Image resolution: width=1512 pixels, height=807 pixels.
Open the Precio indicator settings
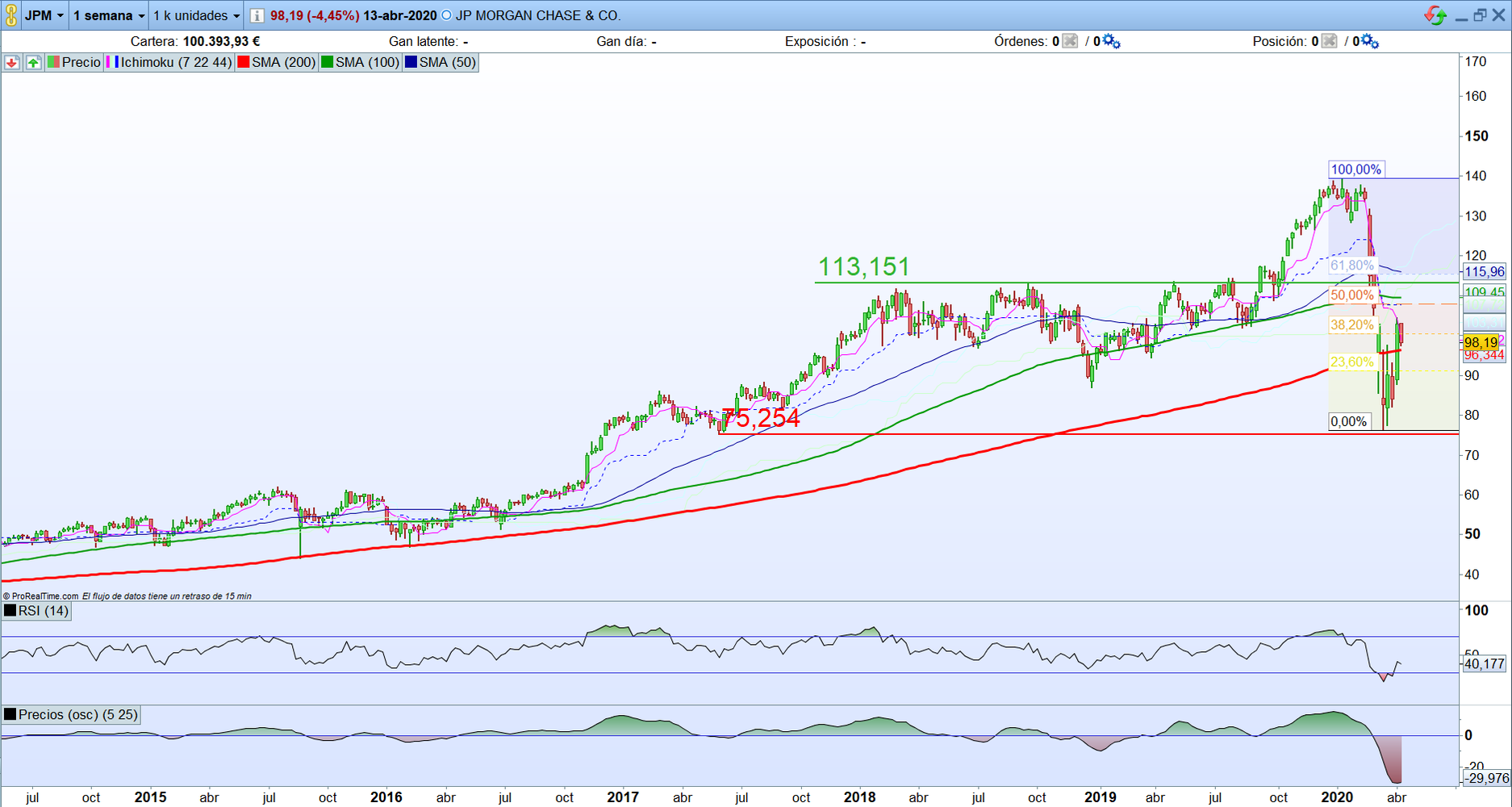(x=74, y=62)
